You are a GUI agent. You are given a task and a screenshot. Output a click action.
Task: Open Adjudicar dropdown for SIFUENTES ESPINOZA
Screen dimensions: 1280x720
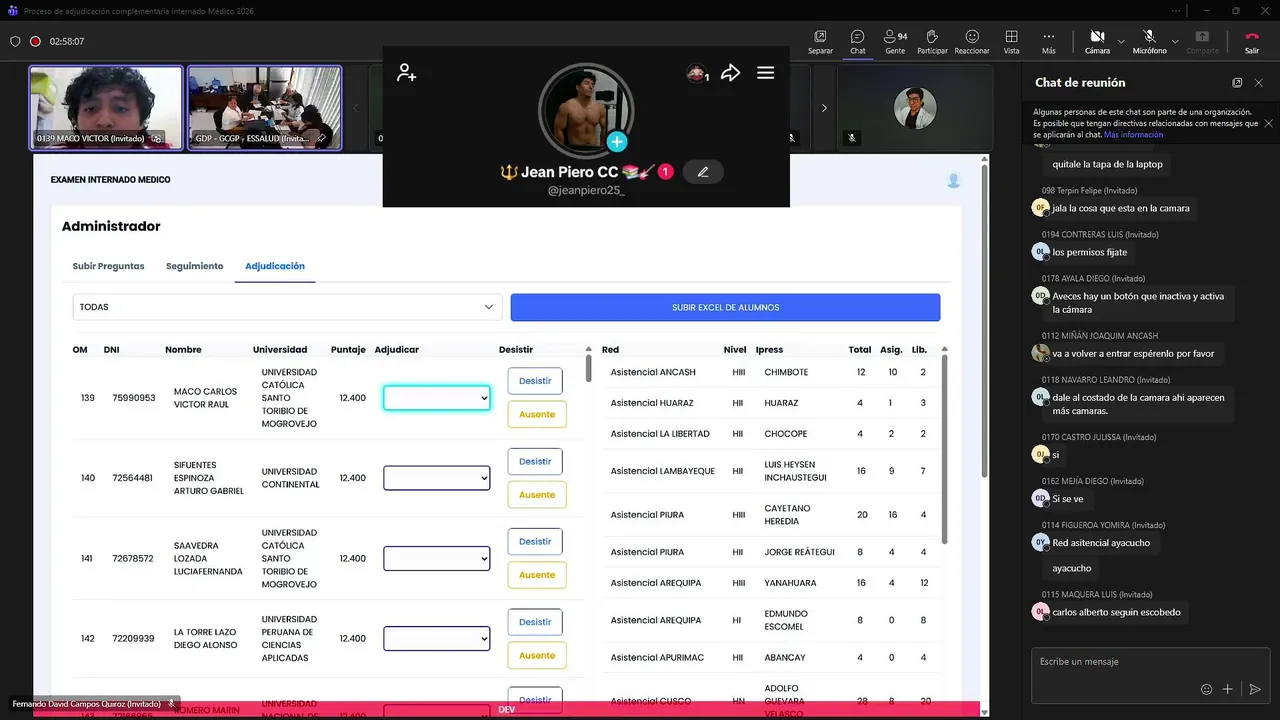tap(437, 478)
